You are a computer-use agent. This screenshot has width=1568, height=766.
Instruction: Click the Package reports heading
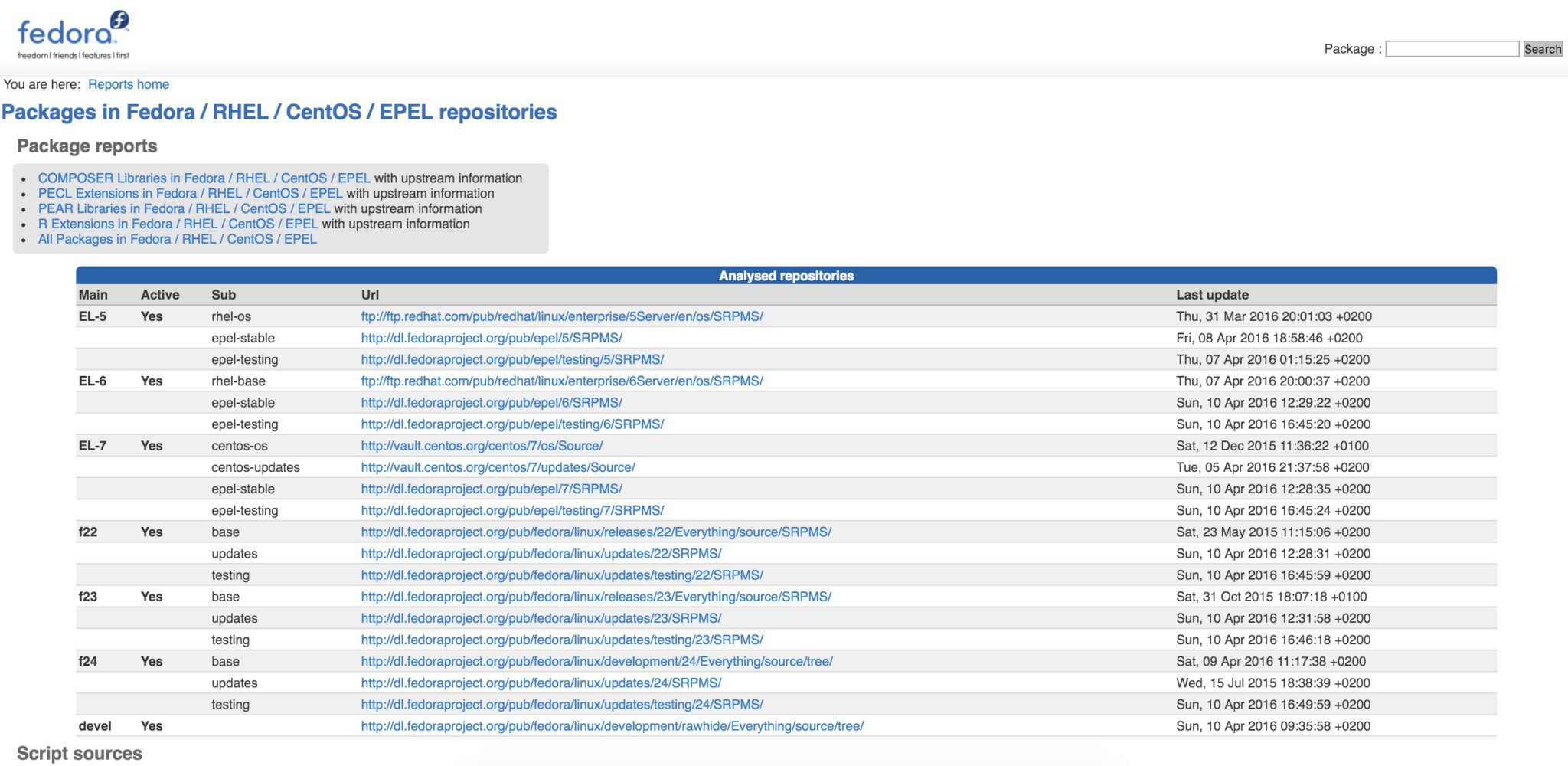coord(87,146)
